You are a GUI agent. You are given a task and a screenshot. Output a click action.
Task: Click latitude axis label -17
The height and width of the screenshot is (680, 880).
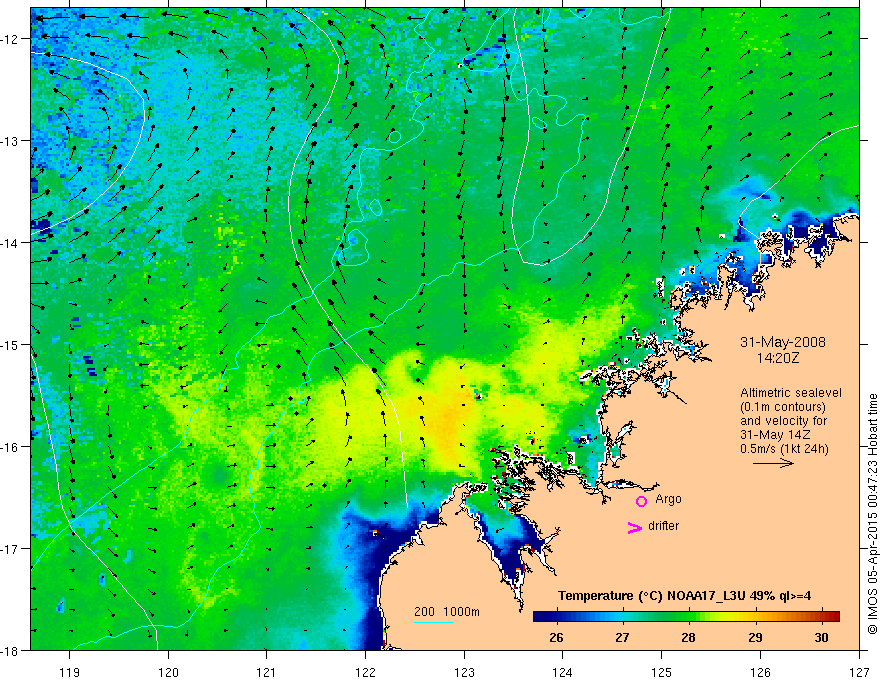coord(11,549)
